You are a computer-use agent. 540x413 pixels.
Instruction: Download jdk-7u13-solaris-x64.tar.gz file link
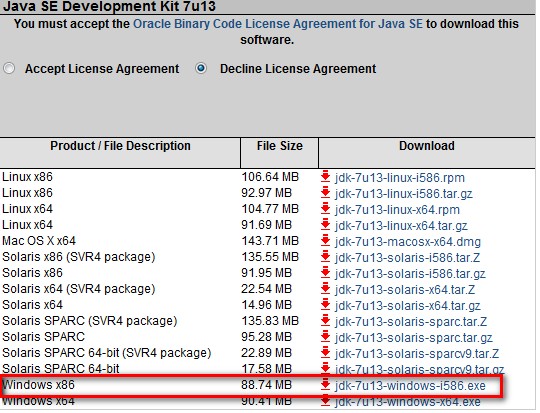(407, 306)
